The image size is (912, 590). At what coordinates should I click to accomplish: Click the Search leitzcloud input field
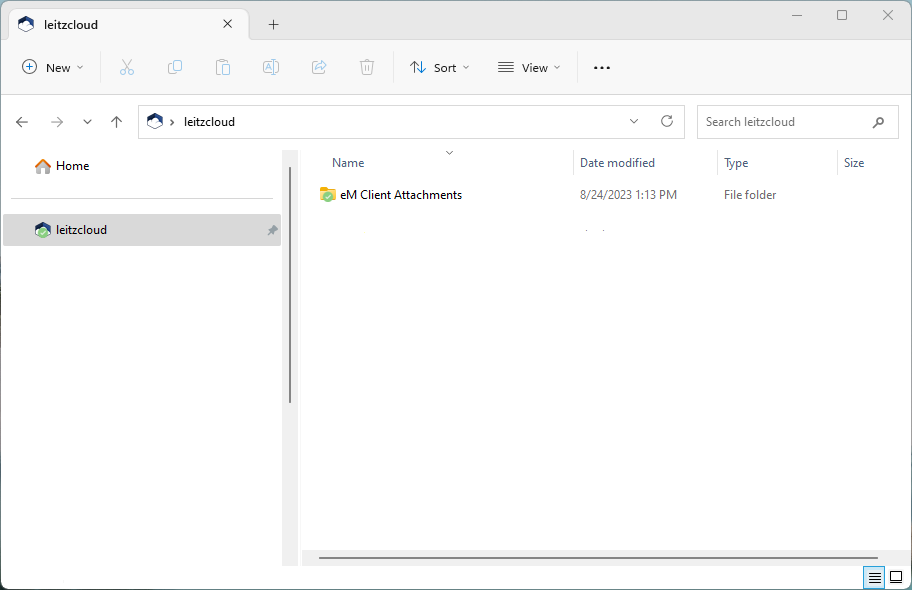(780, 122)
